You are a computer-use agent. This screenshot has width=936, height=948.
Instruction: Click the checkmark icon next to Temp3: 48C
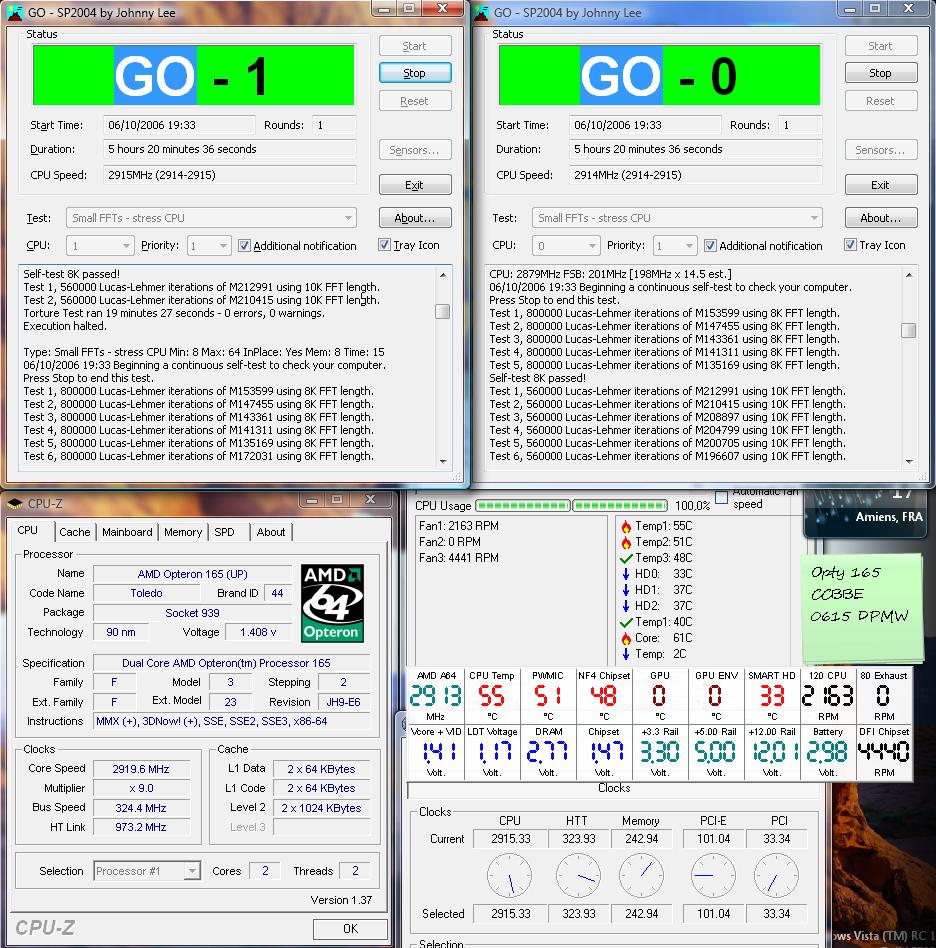coord(626,558)
